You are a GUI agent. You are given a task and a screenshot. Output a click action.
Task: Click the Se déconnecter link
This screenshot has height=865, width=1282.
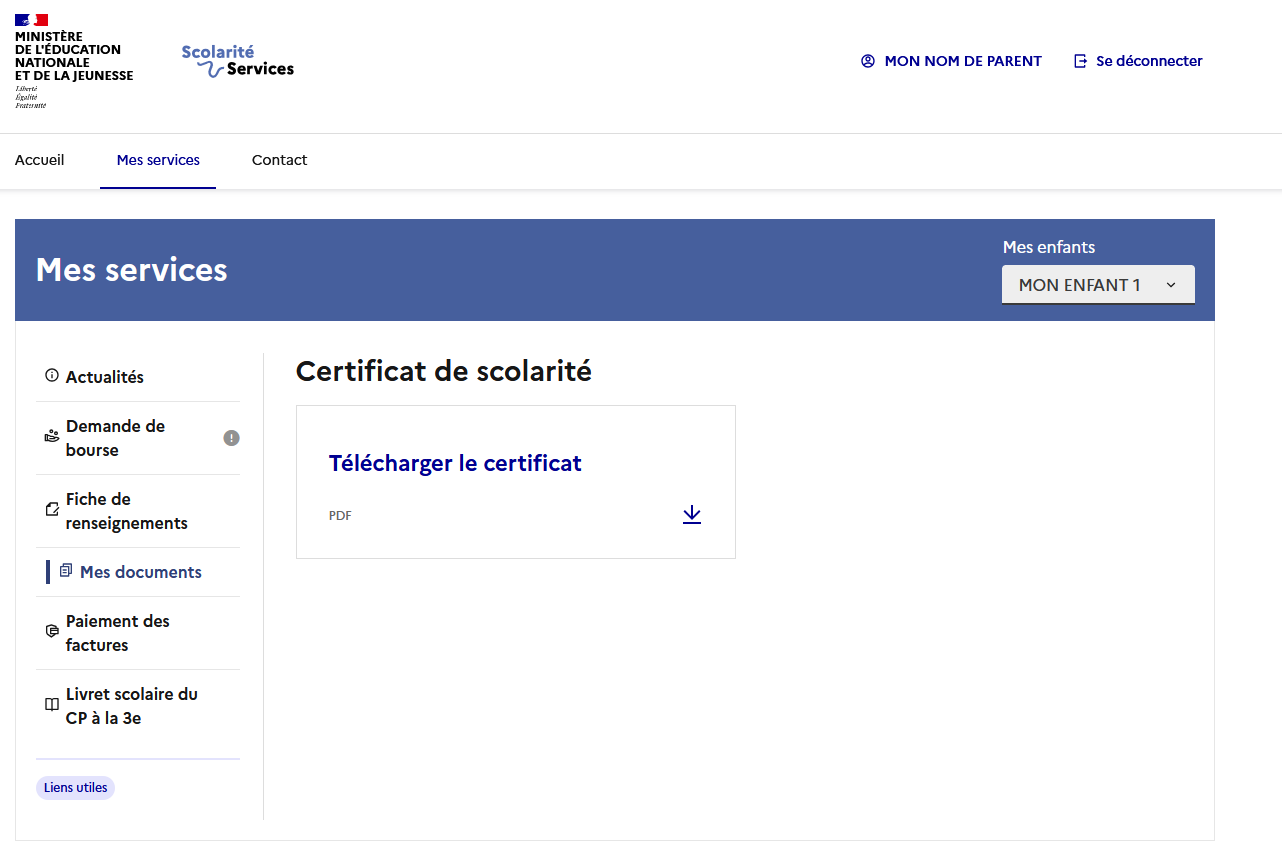[1149, 61]
